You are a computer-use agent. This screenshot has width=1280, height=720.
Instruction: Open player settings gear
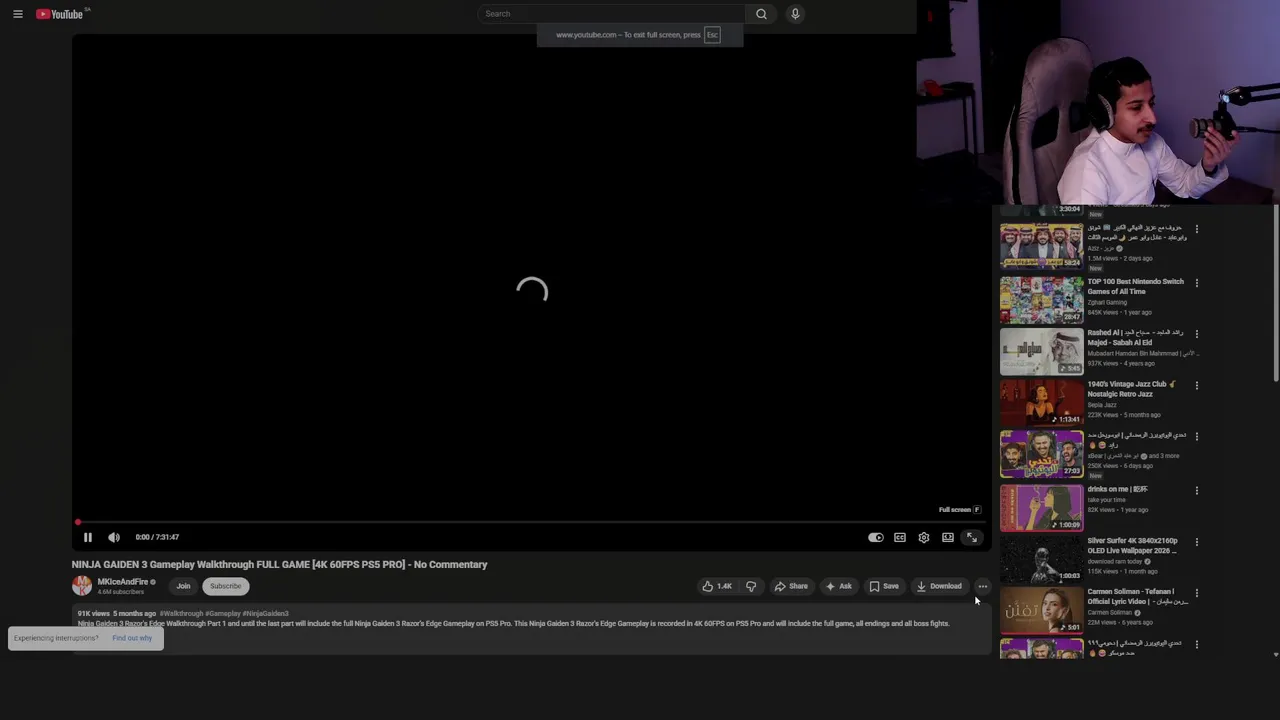click(924, 537)
